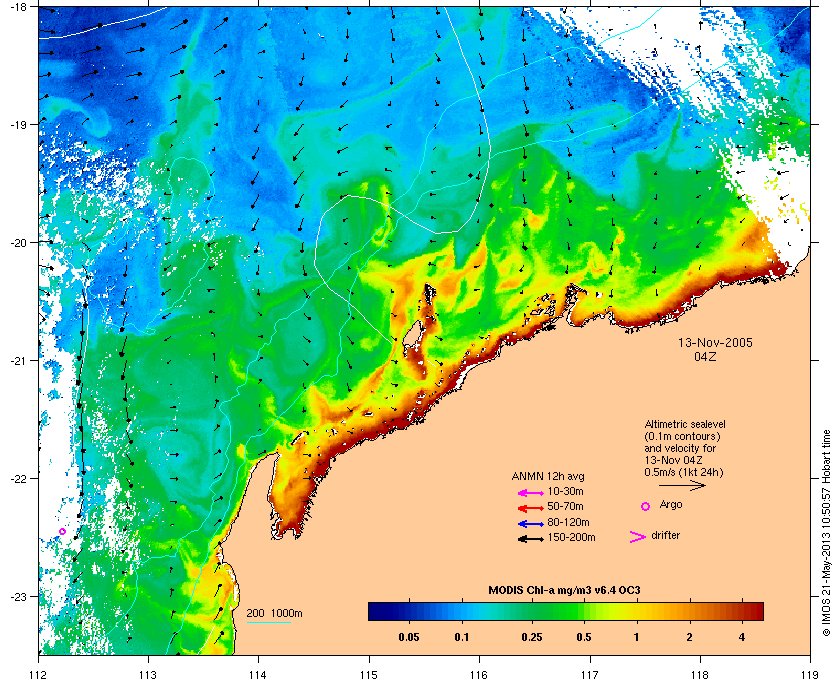This screenshot has height=680, width=840.
Task: Click latitude axis label -21
Action: coord(19,360)
